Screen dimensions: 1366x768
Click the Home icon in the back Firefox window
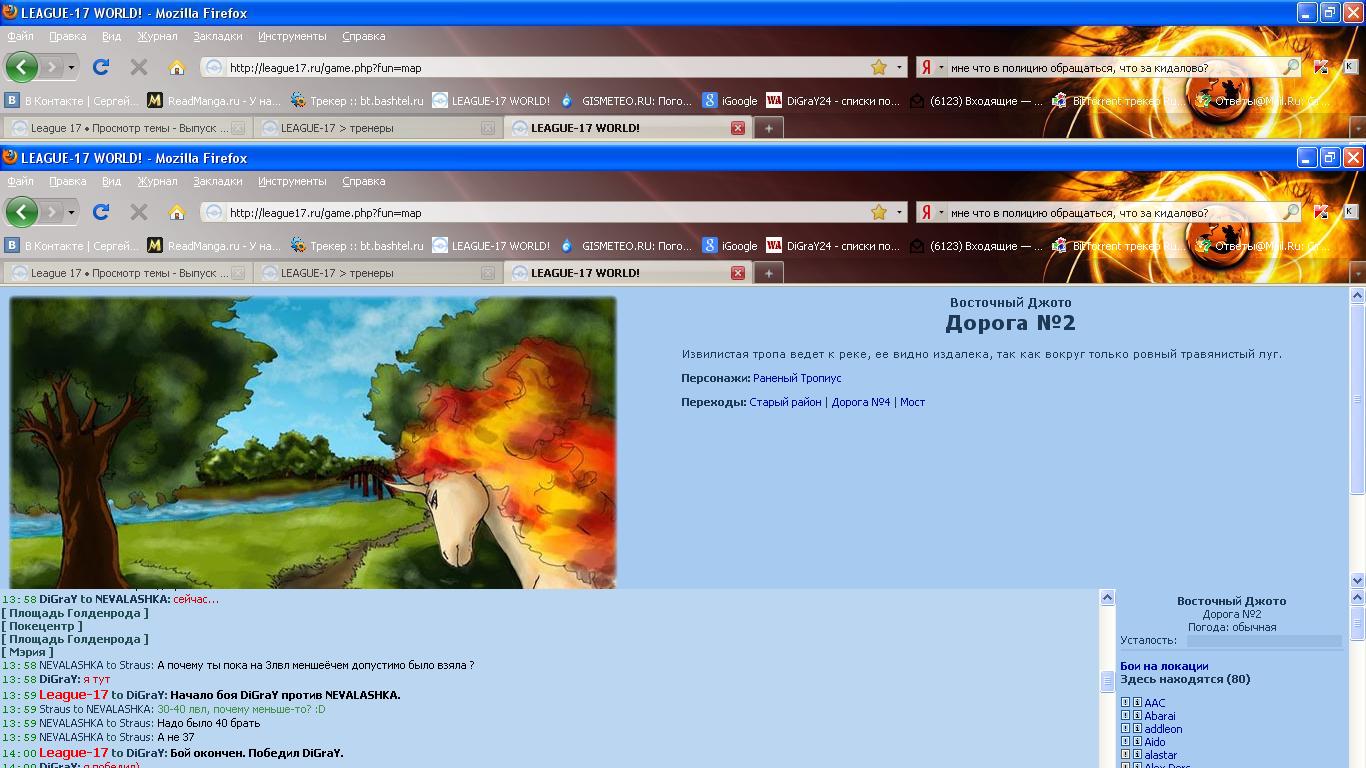177,67
